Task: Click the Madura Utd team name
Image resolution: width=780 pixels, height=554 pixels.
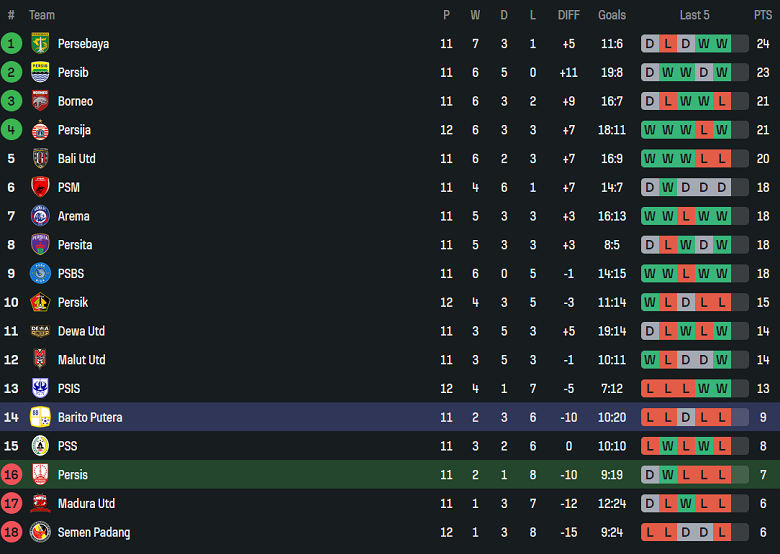Action: tap(86, 503)
